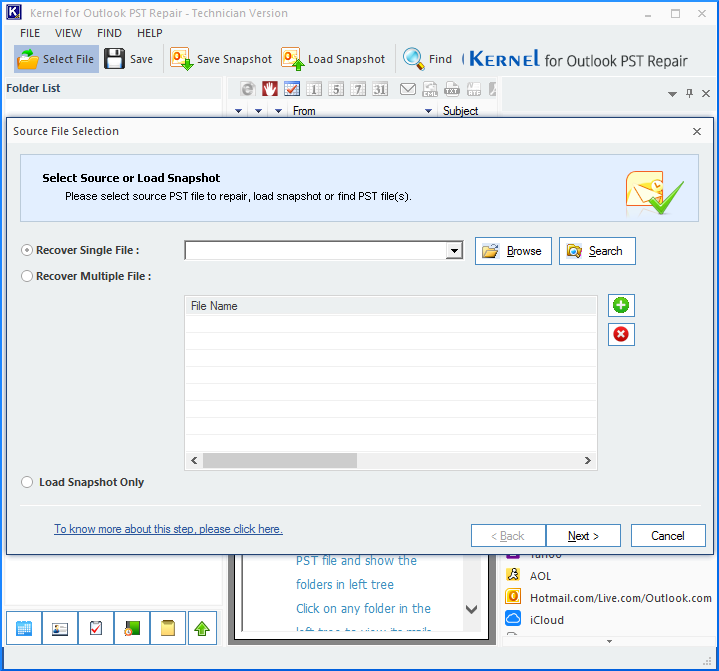Open the second column filter arrow
This screenshot has width=719, height=671.
(259, 111)
